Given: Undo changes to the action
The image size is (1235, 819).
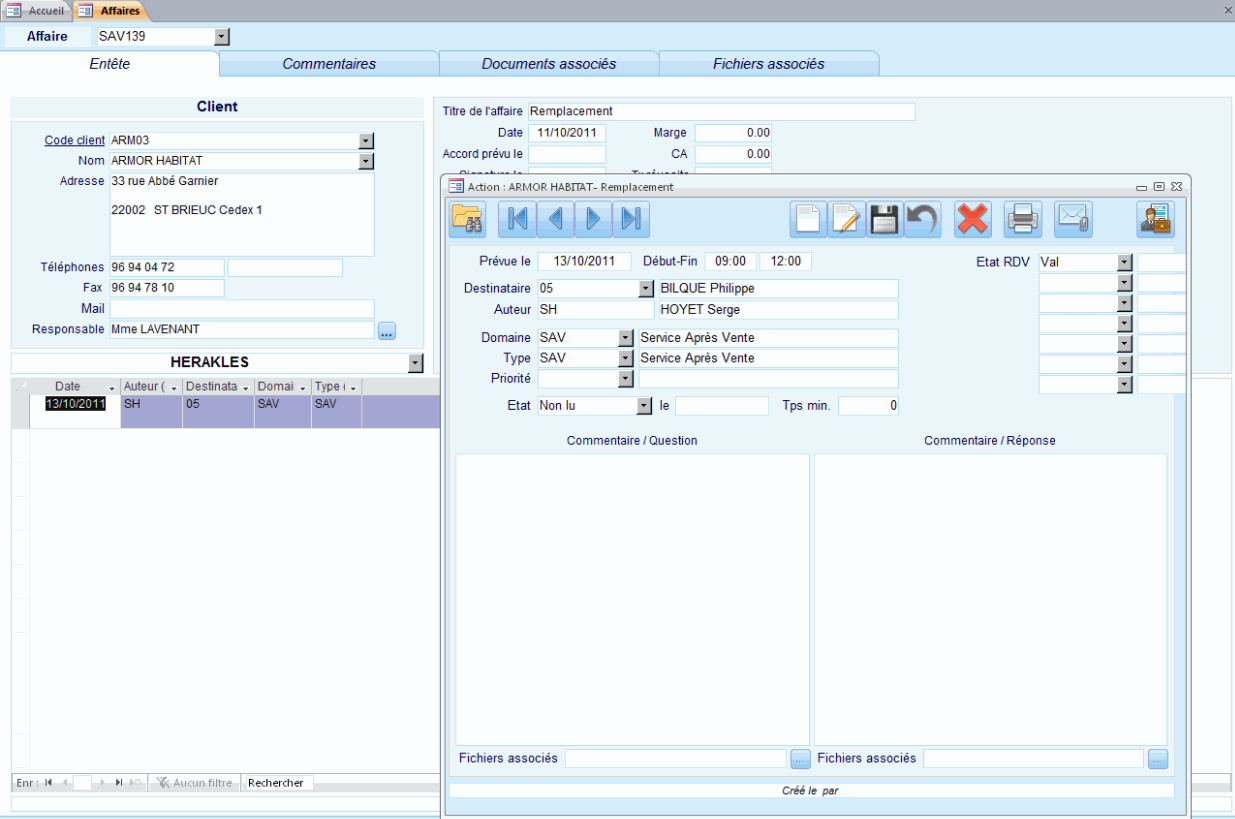Looking at the screenshot, I should point(921,219).
